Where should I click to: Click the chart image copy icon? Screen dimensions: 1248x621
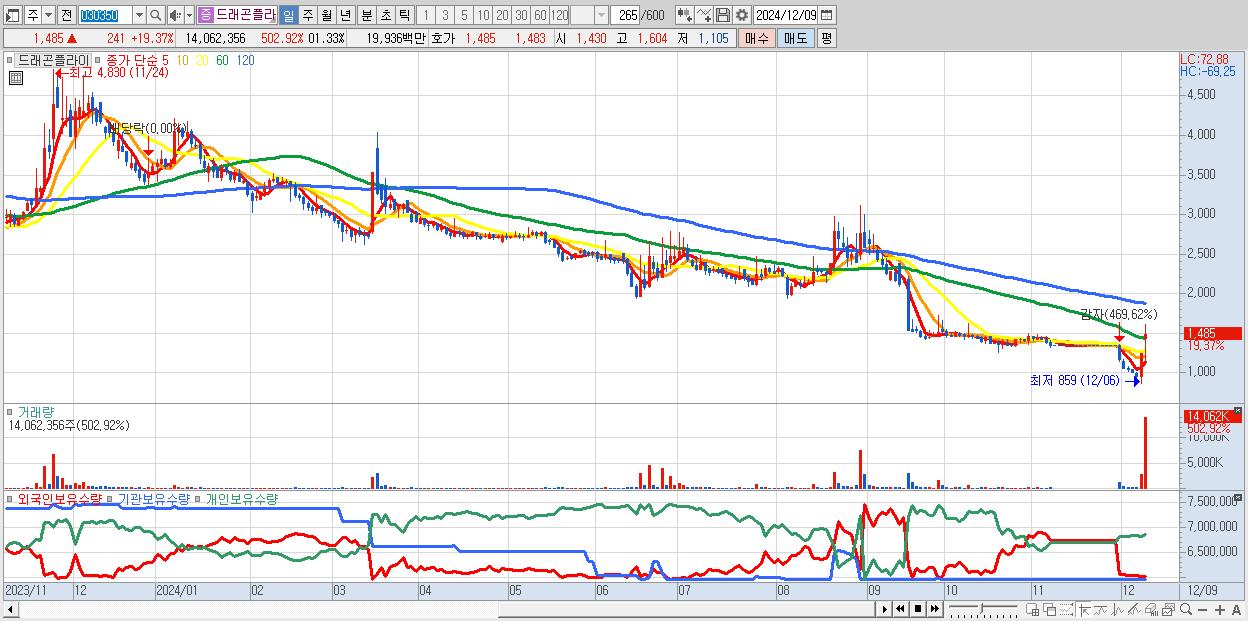point(1168,610)
